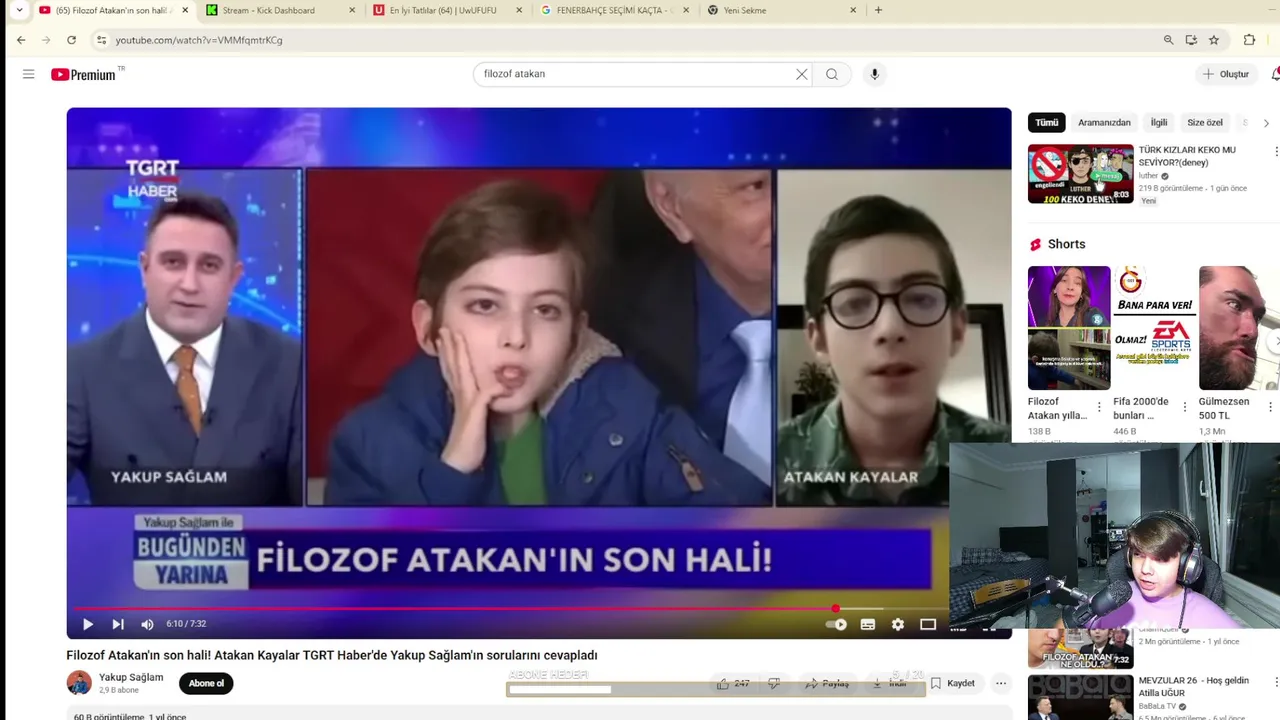Switch to the En İyi Tatlılar UwUFUFU tab
The height and width of the screenshot is (720, 1280).
coord(447,10)
